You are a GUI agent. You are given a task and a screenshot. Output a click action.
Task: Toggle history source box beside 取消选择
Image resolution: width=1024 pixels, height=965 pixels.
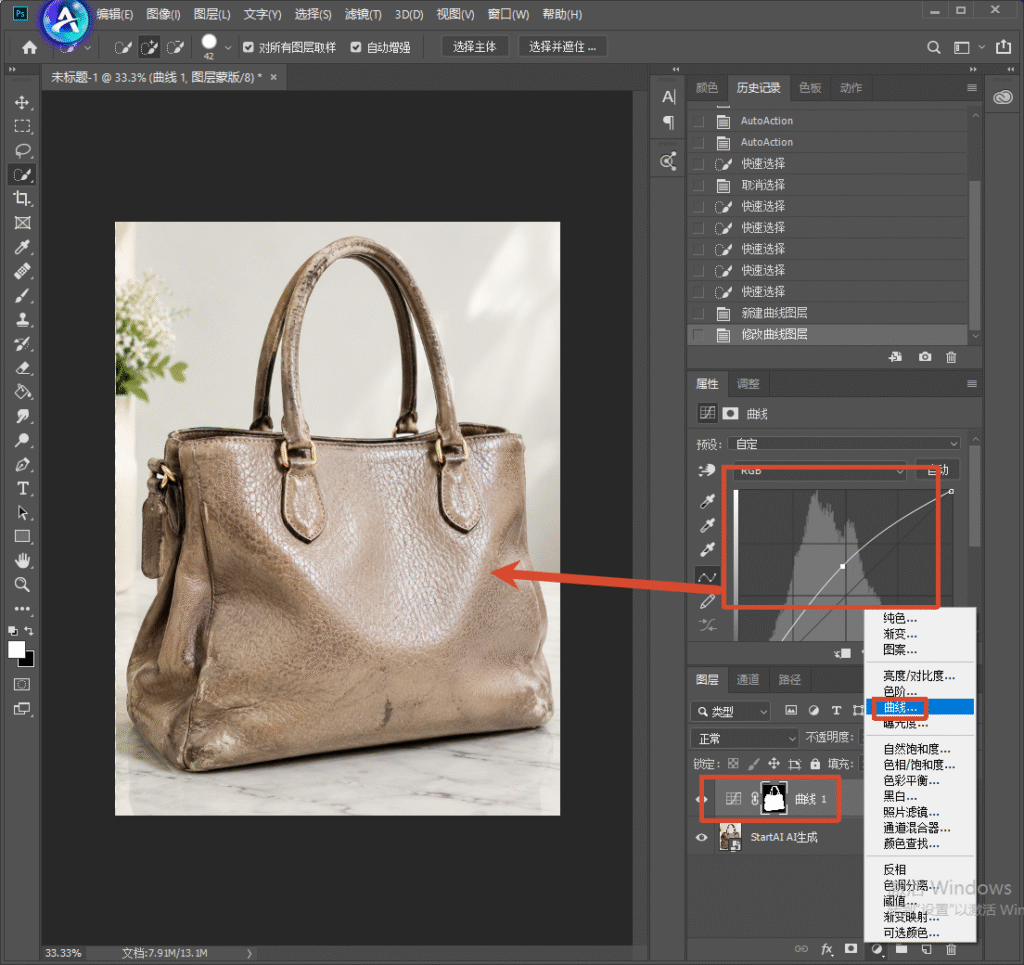point(698,185)
